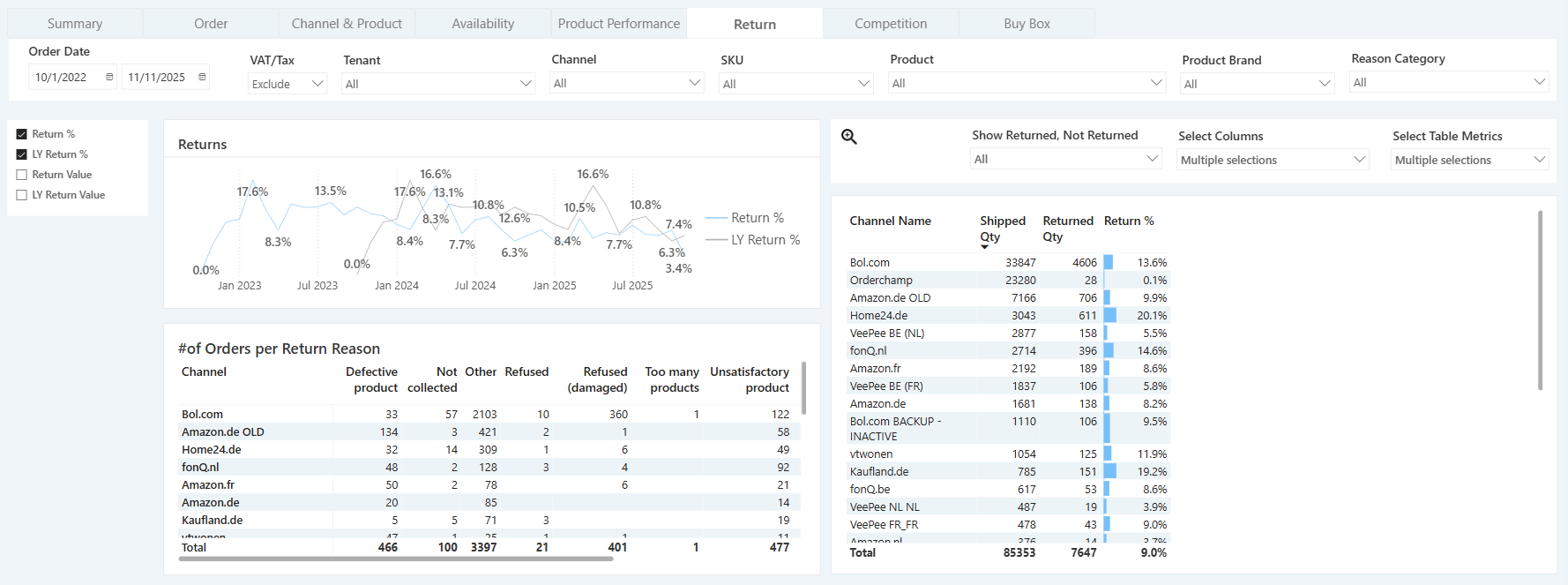
Task: Click the Total Other value 3397
Action: tap(483, 547)
